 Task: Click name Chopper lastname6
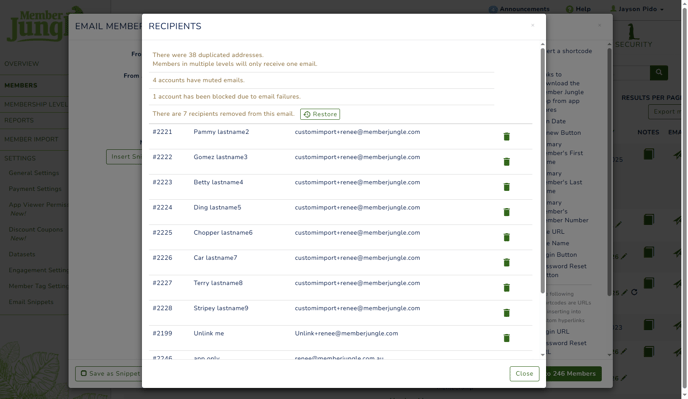pyautogui.click(x=223, y=233)
